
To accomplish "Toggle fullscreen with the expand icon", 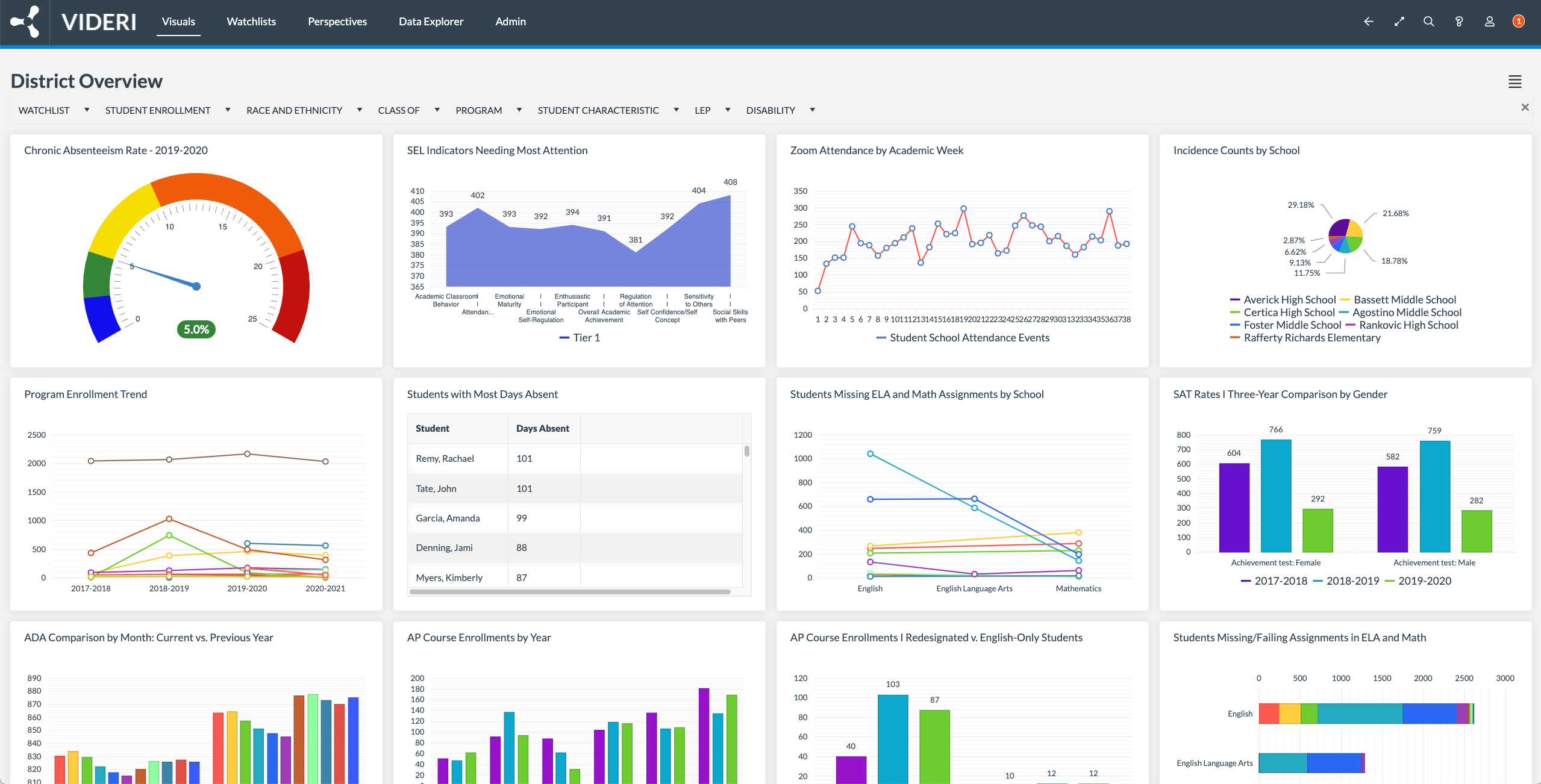I will [1399, 22].
